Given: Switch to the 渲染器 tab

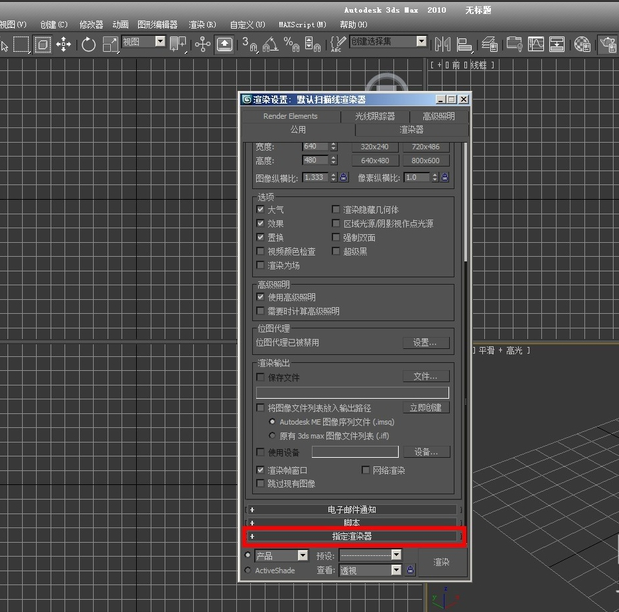Looking at the screenshot, I should coord(411,130).
